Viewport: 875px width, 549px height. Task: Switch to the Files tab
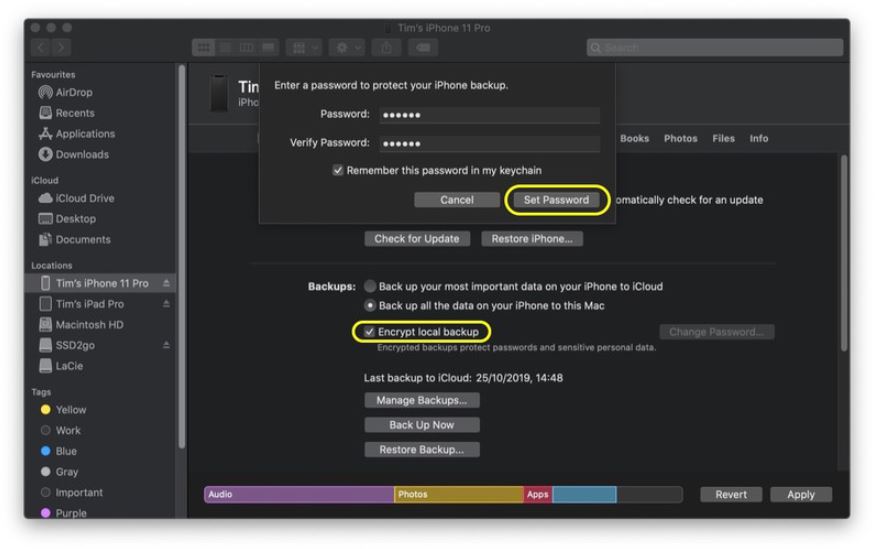723,138
